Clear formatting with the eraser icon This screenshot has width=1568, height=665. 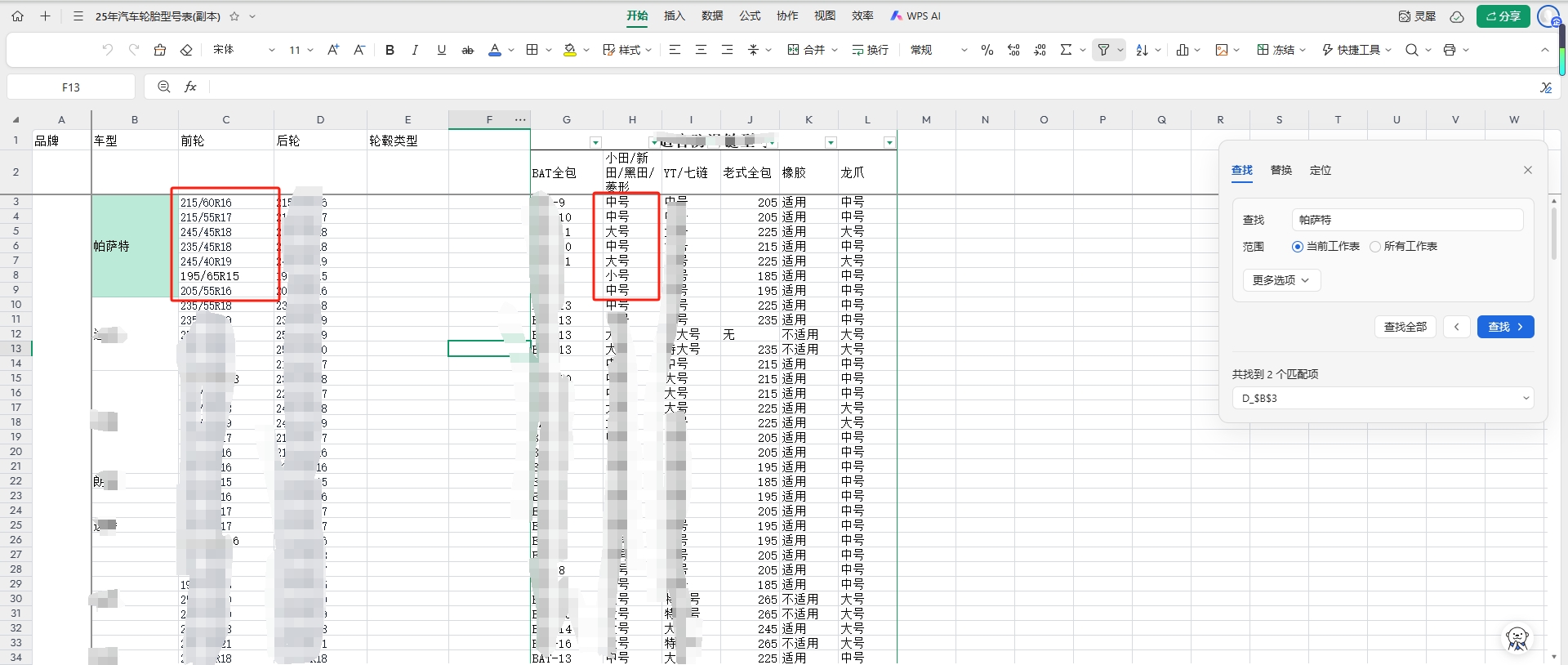tap(186, 50)
